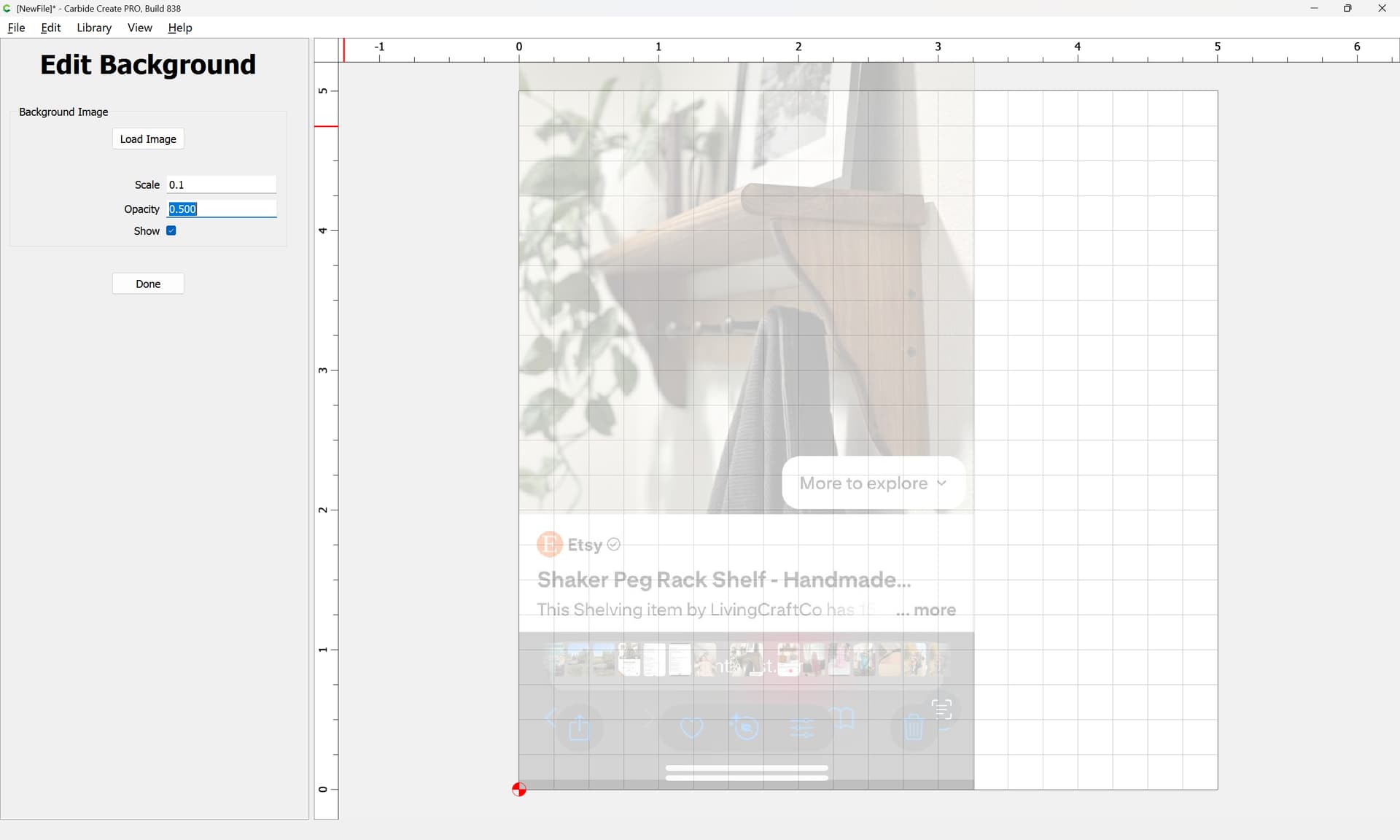The width and height of the screenshot is (1400, 840).
Task: Click the share icon in background image
Action: pos(579,727)
